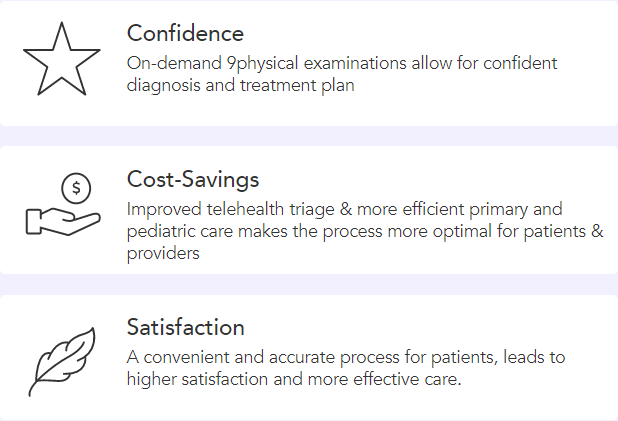Select the Confidence heading
This screenshot has width=618, height=421.
[185, 34]
